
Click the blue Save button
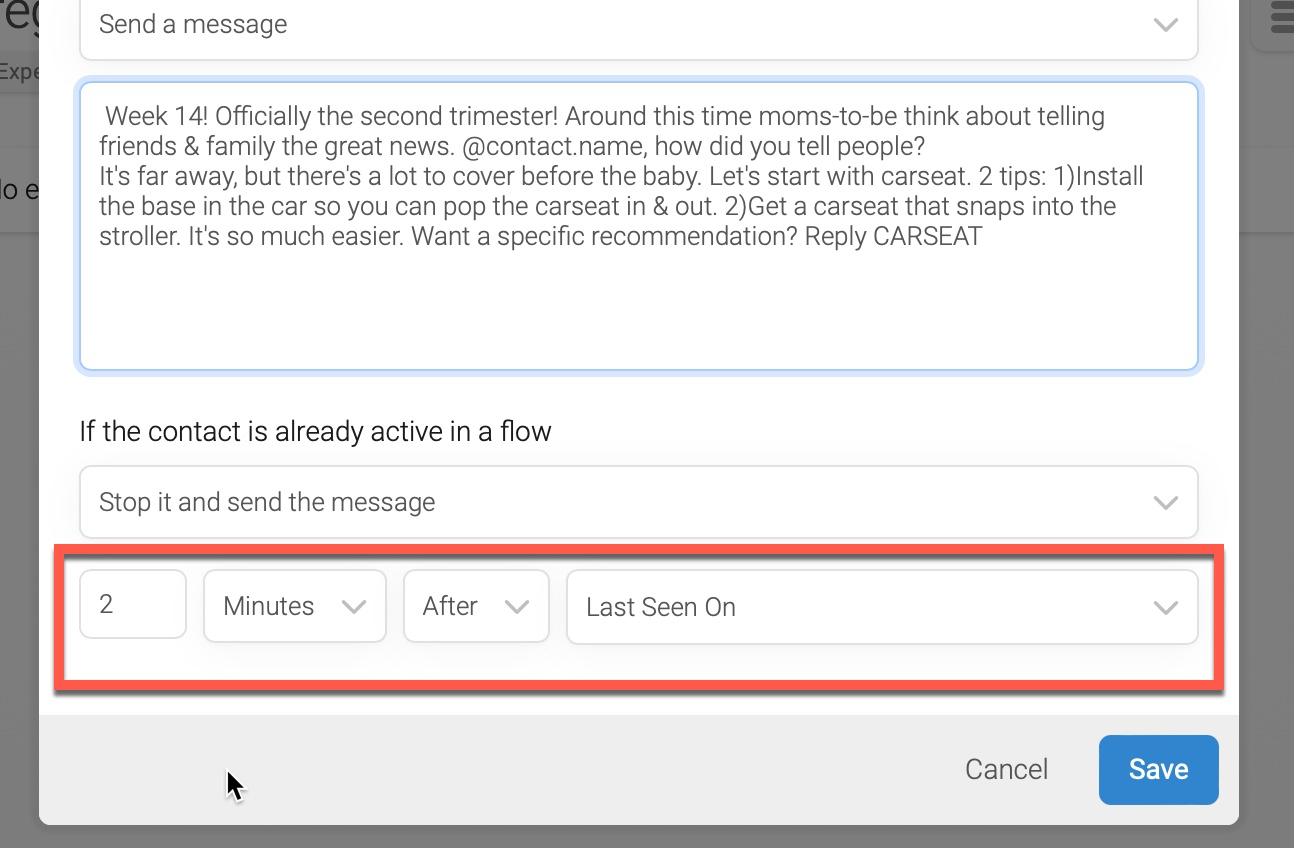(1158, 769)
